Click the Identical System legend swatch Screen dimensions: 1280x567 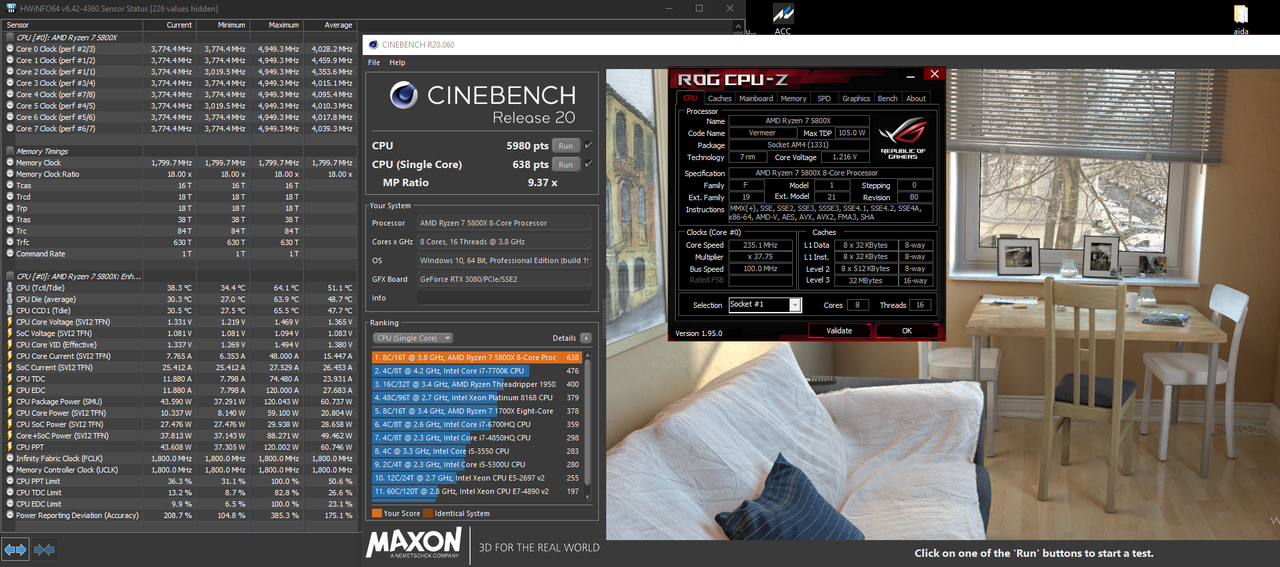click(428, 513)
